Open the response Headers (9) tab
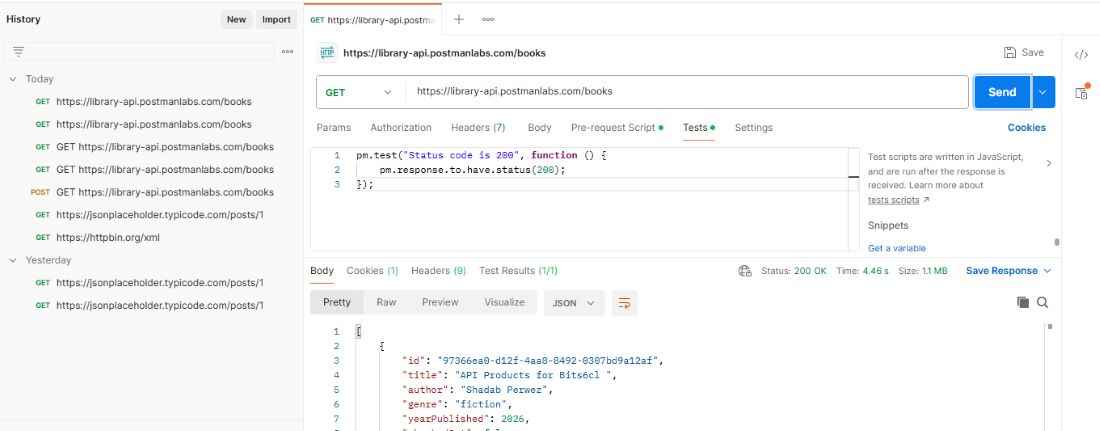This screenshot has width=1100, height=431. point(438,271)
